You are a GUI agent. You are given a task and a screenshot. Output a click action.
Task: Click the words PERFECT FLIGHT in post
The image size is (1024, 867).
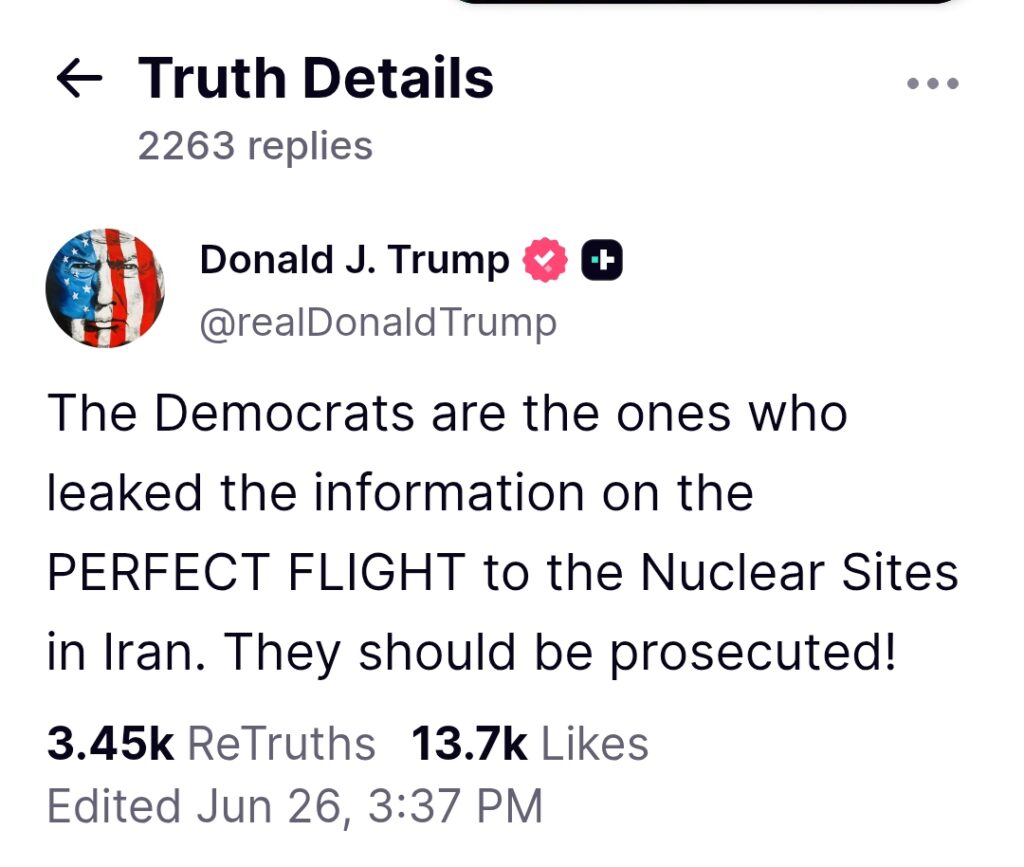tap(257, 573)
